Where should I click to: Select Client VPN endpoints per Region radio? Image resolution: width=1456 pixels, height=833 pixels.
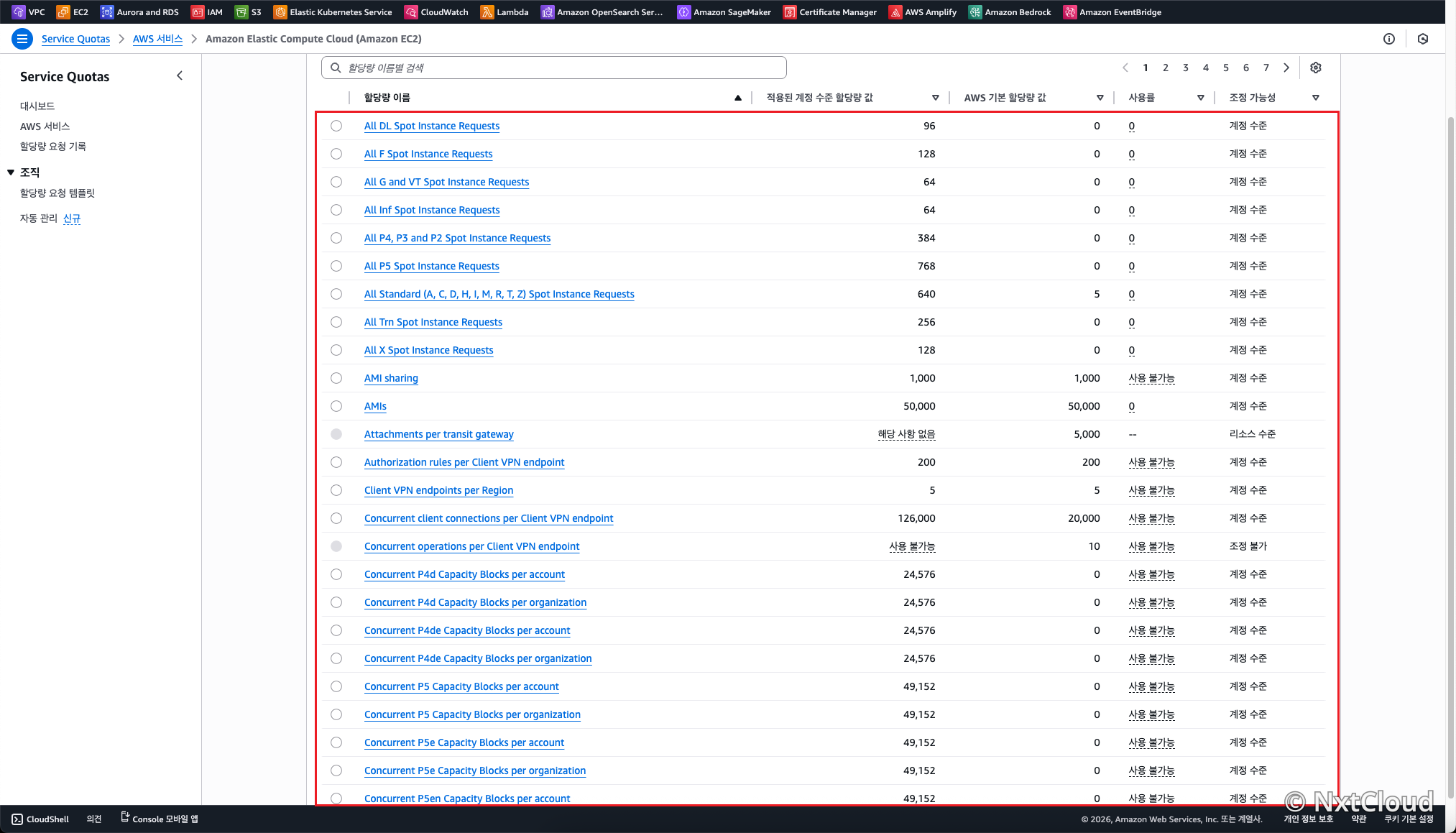(x=336, y=490)
